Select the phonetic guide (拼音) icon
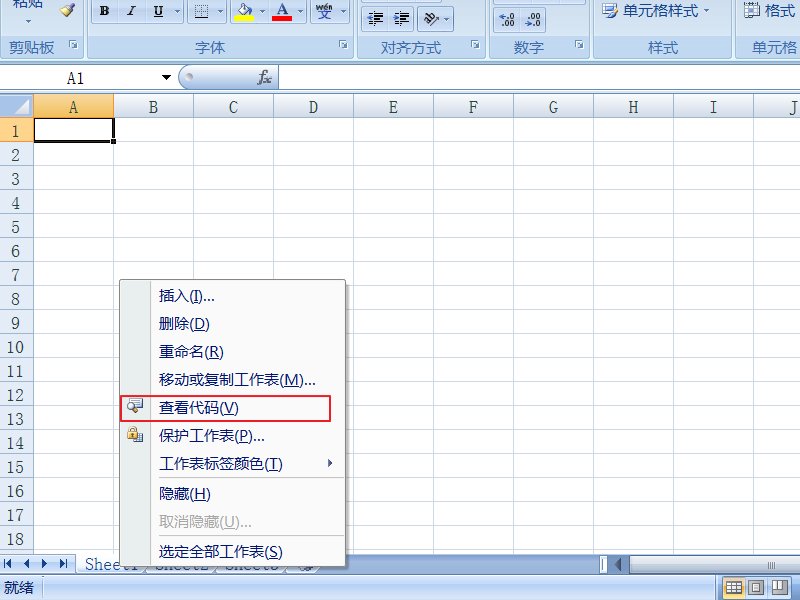This screenshot has height=600, width=800. [325, 11]
